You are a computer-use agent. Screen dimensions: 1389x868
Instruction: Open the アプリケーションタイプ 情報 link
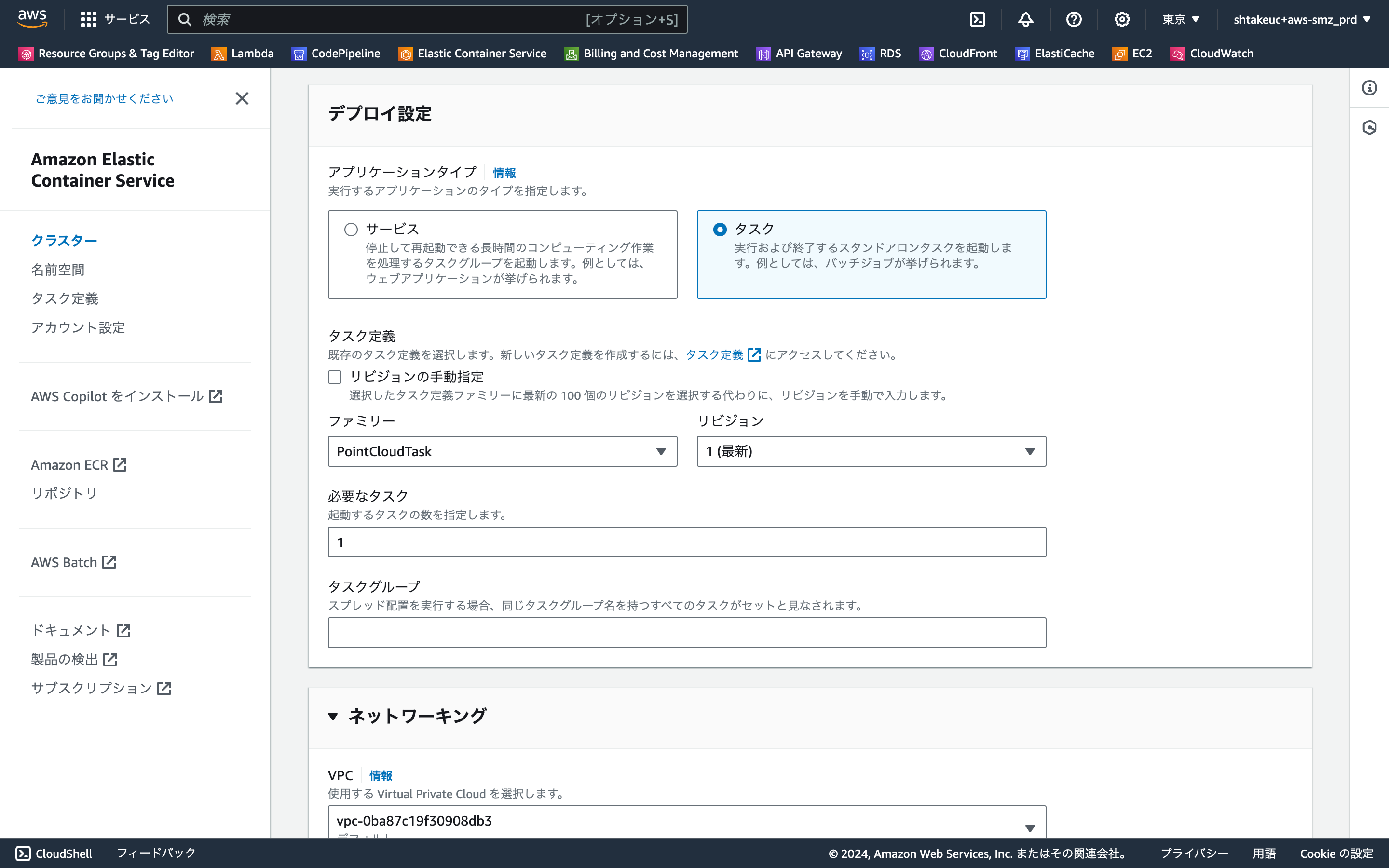[504, 173]
